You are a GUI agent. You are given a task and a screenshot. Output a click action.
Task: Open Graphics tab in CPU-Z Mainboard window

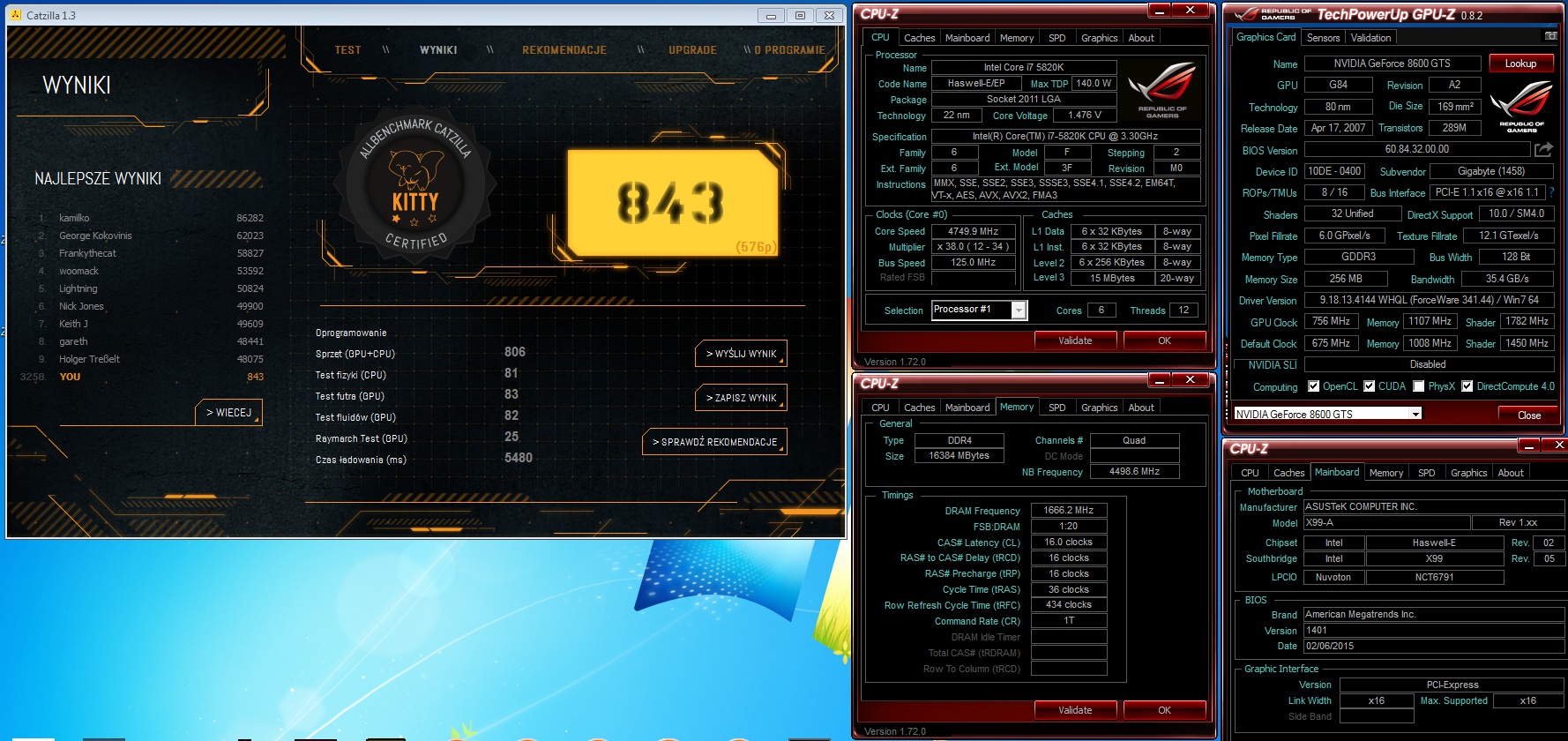pos(1468,473)
